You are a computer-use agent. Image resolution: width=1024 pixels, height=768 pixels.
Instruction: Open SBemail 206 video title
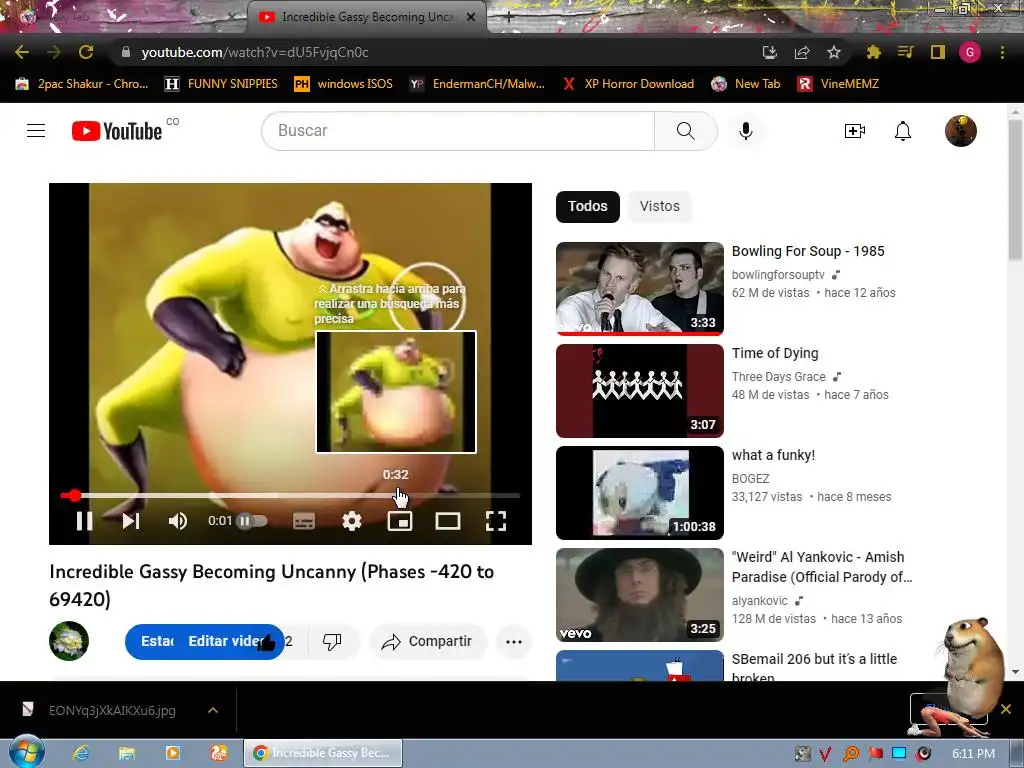tap(814, 667)
